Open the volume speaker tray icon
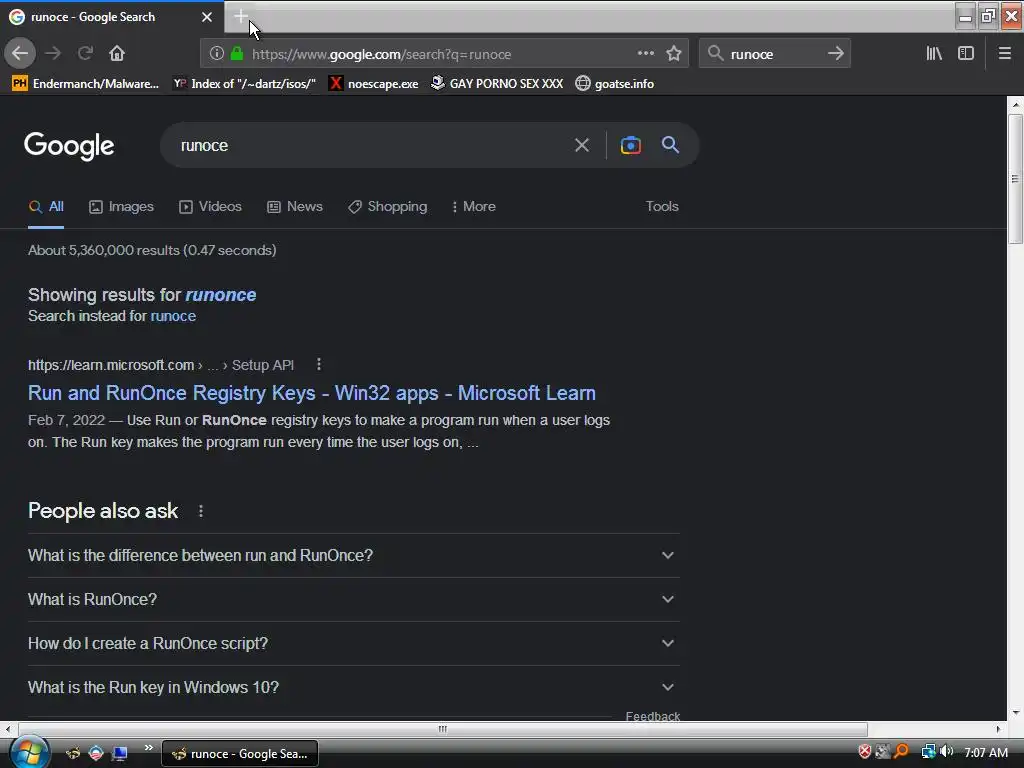The image size is (1024, 768). [946, 752]
